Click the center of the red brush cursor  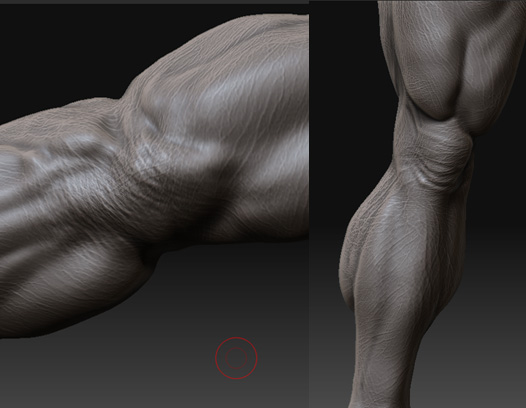click(x=236, y=358)
